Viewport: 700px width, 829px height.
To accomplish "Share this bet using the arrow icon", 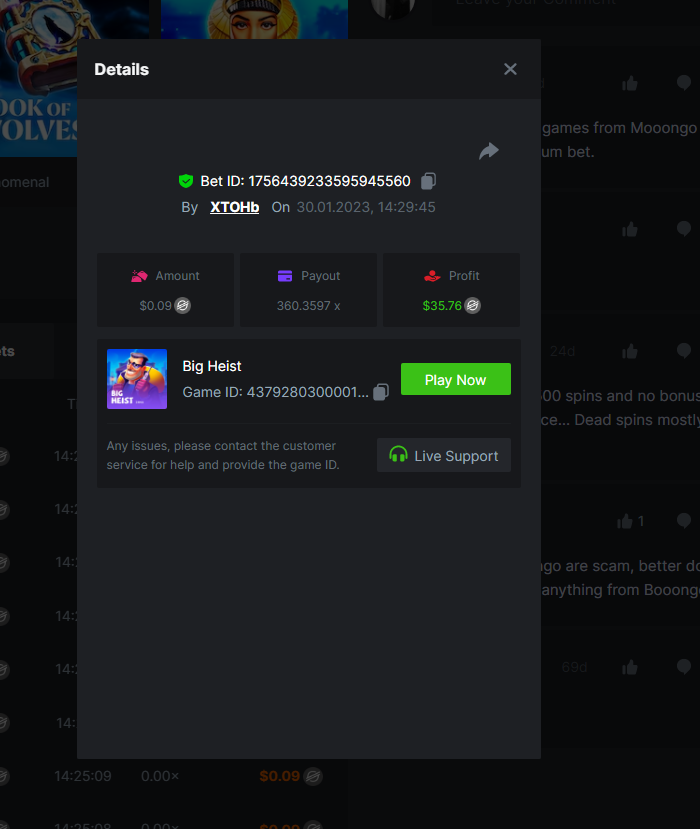I will [488, 151].
